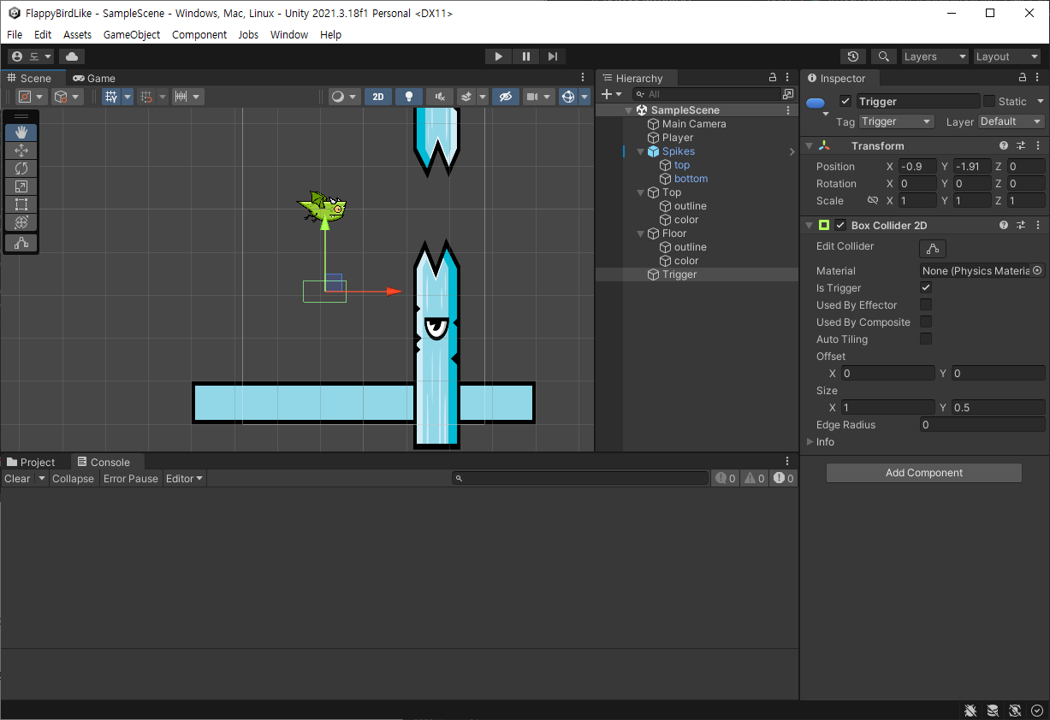Clear the console

17,478
